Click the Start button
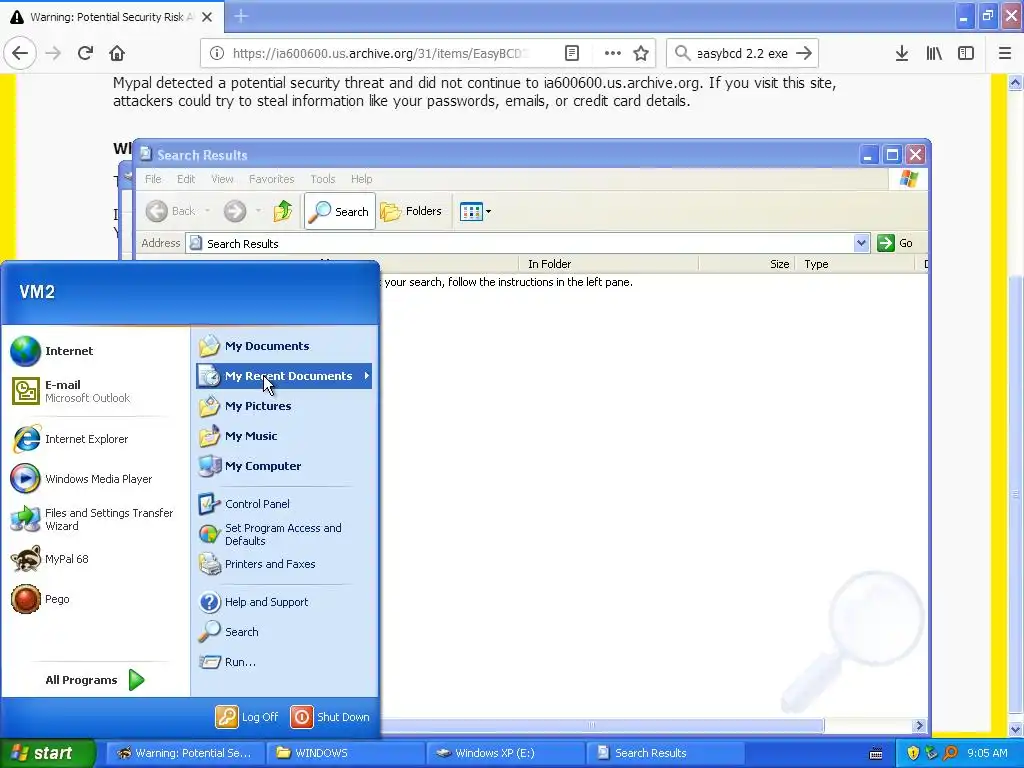The image size is (1024, 768). pyautogui.click(x=47, y=753)
